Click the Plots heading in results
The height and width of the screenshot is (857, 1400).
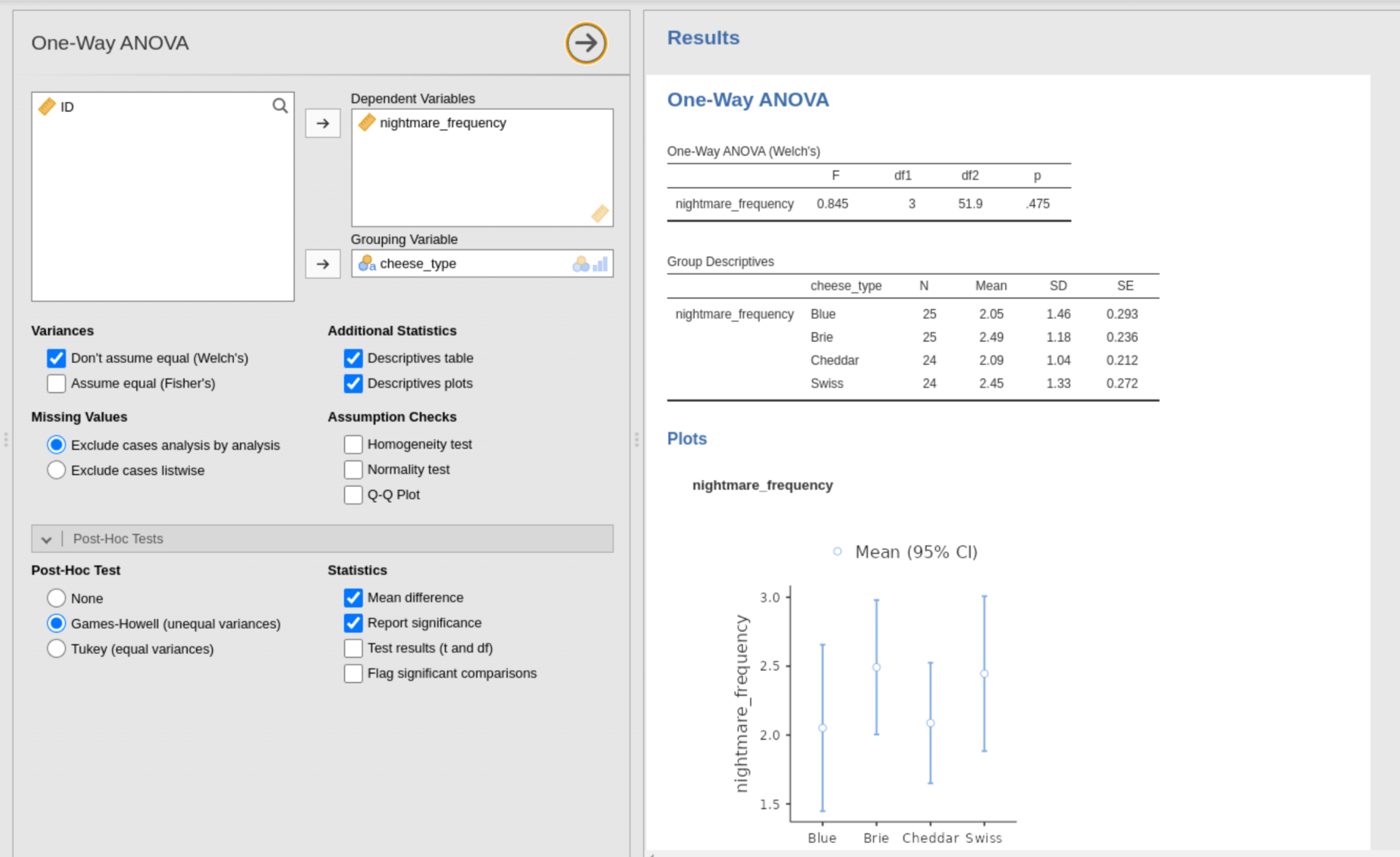pyautogui.click(x=686, y=439)
